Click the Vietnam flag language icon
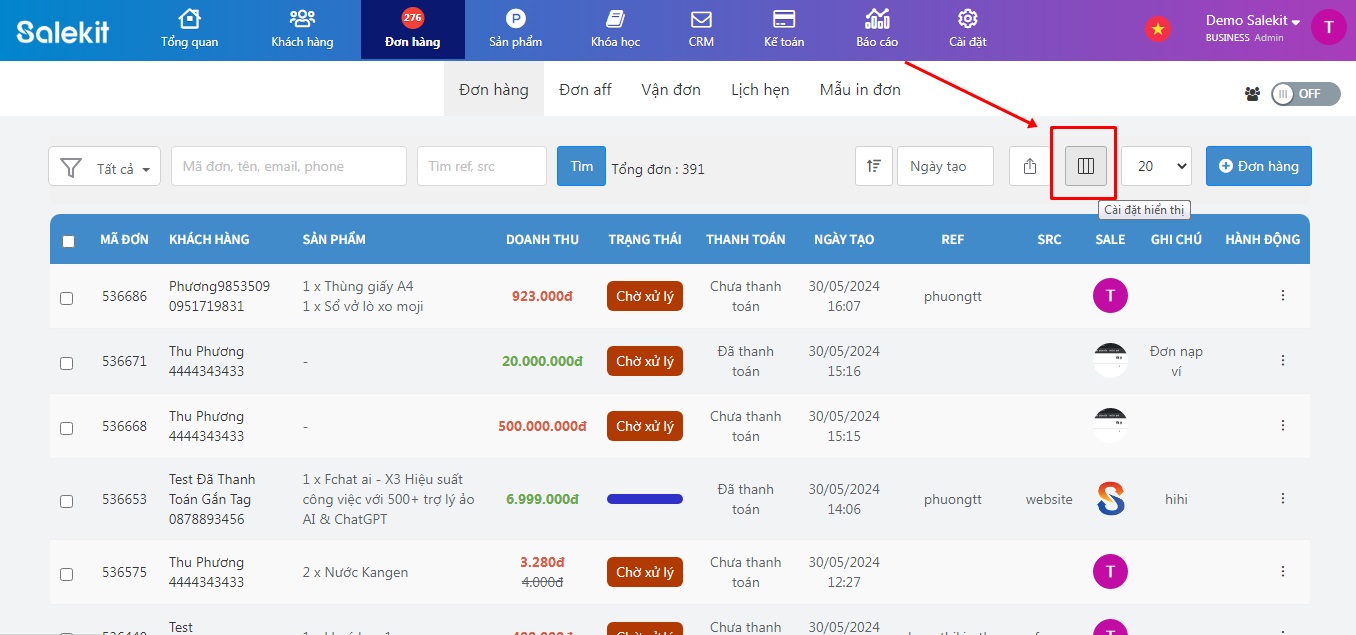 [x=1158, y=29]
